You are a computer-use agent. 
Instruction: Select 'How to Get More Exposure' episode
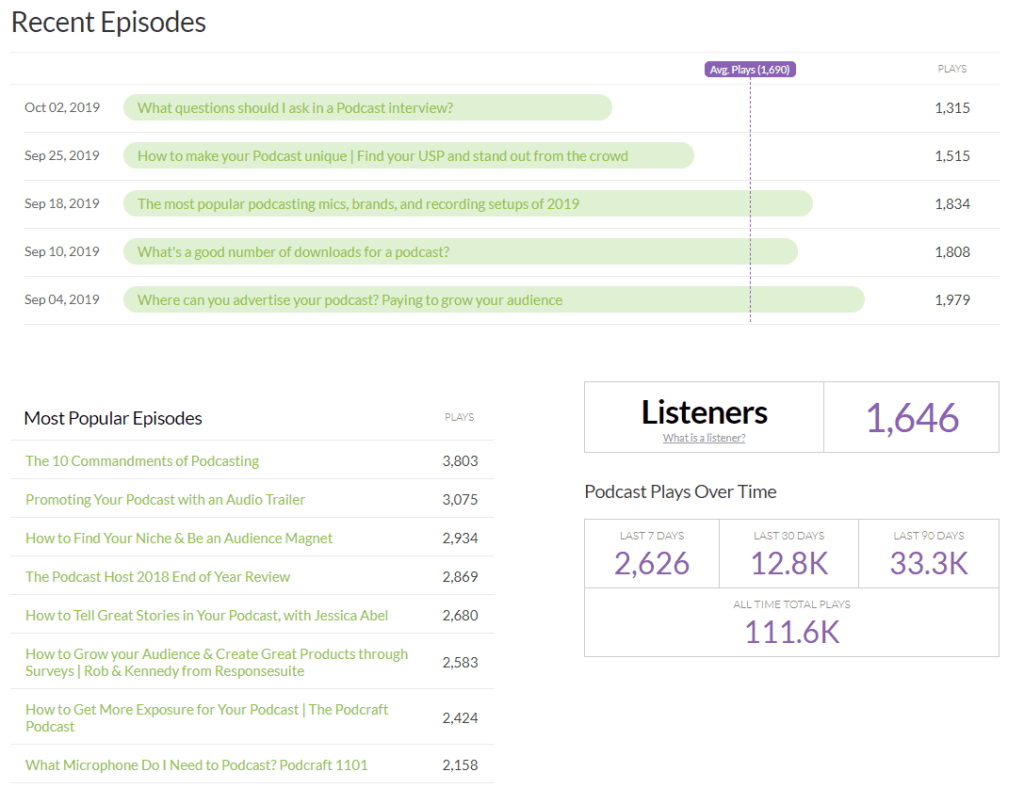tap(206, 717)
